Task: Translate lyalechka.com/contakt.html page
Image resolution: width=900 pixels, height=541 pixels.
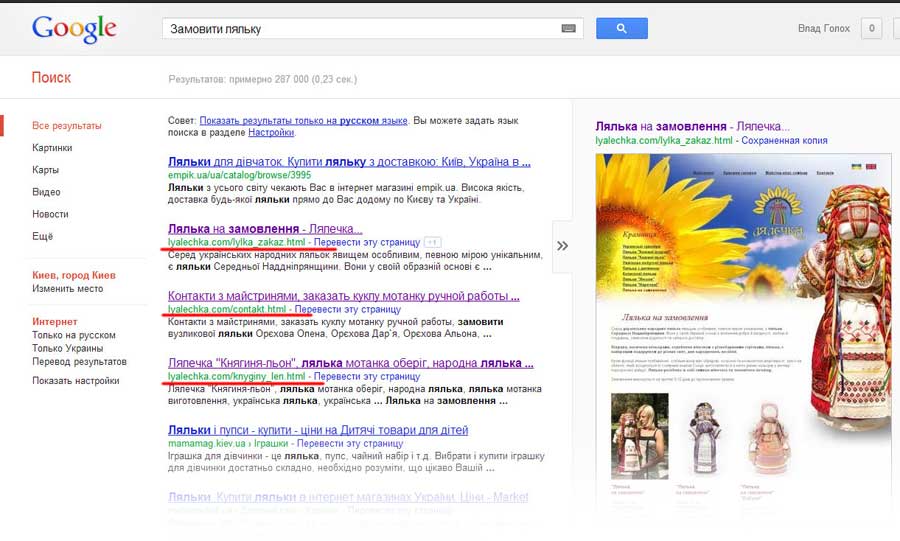Action: [x=348, y=309]
